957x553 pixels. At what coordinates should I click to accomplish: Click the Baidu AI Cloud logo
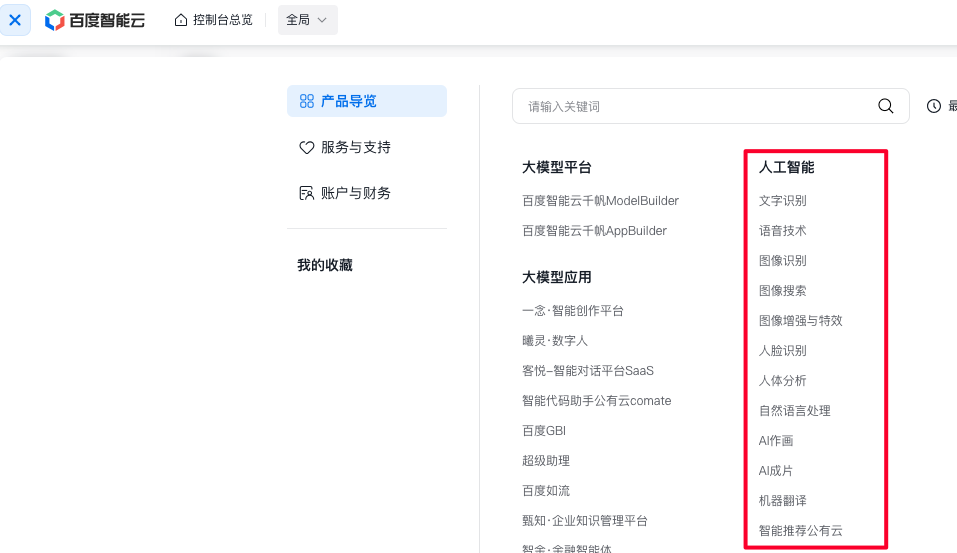click(95, 20)
